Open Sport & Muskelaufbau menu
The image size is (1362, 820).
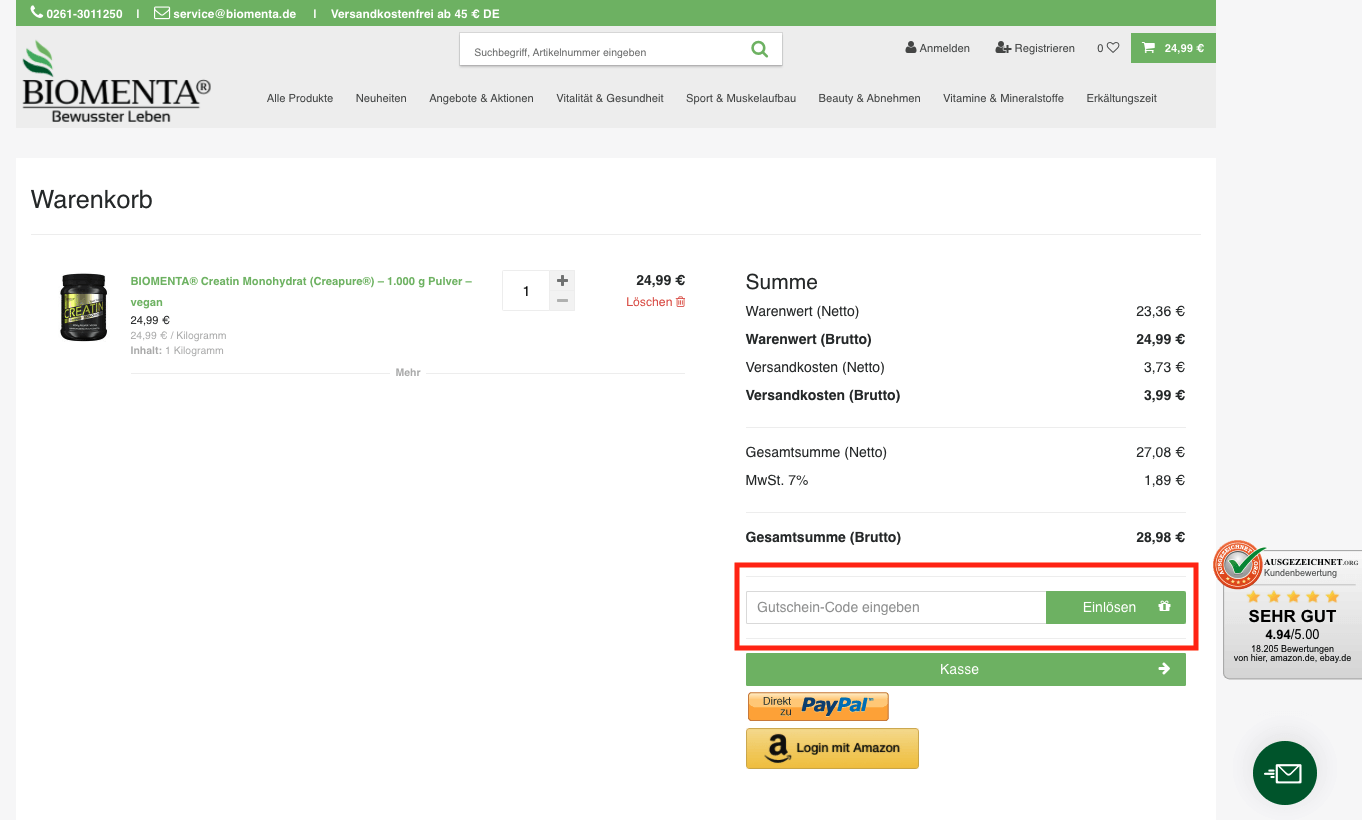click(741, 98)
